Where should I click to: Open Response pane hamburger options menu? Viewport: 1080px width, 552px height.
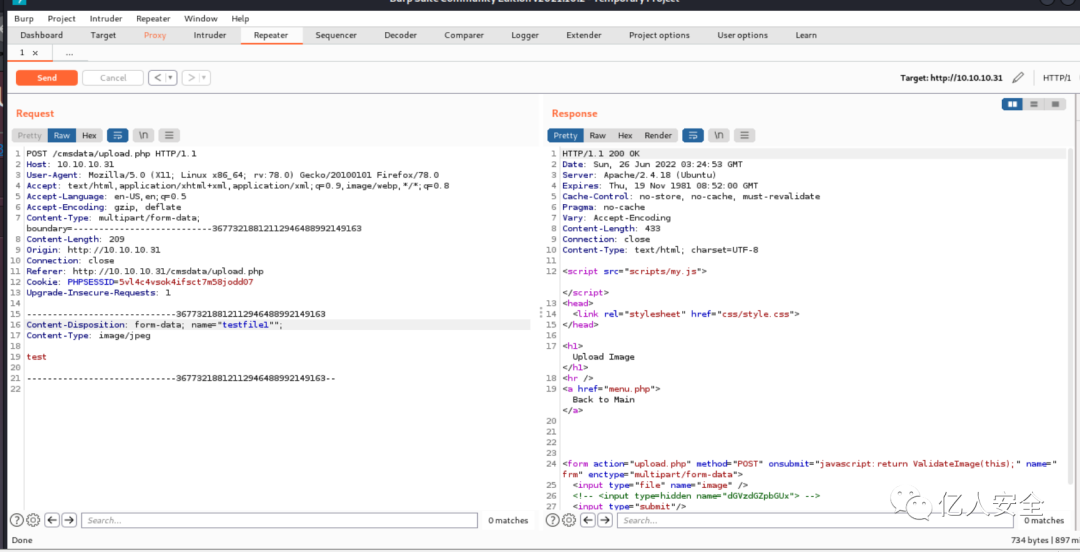pyautogui.click(x=744, y=135)
